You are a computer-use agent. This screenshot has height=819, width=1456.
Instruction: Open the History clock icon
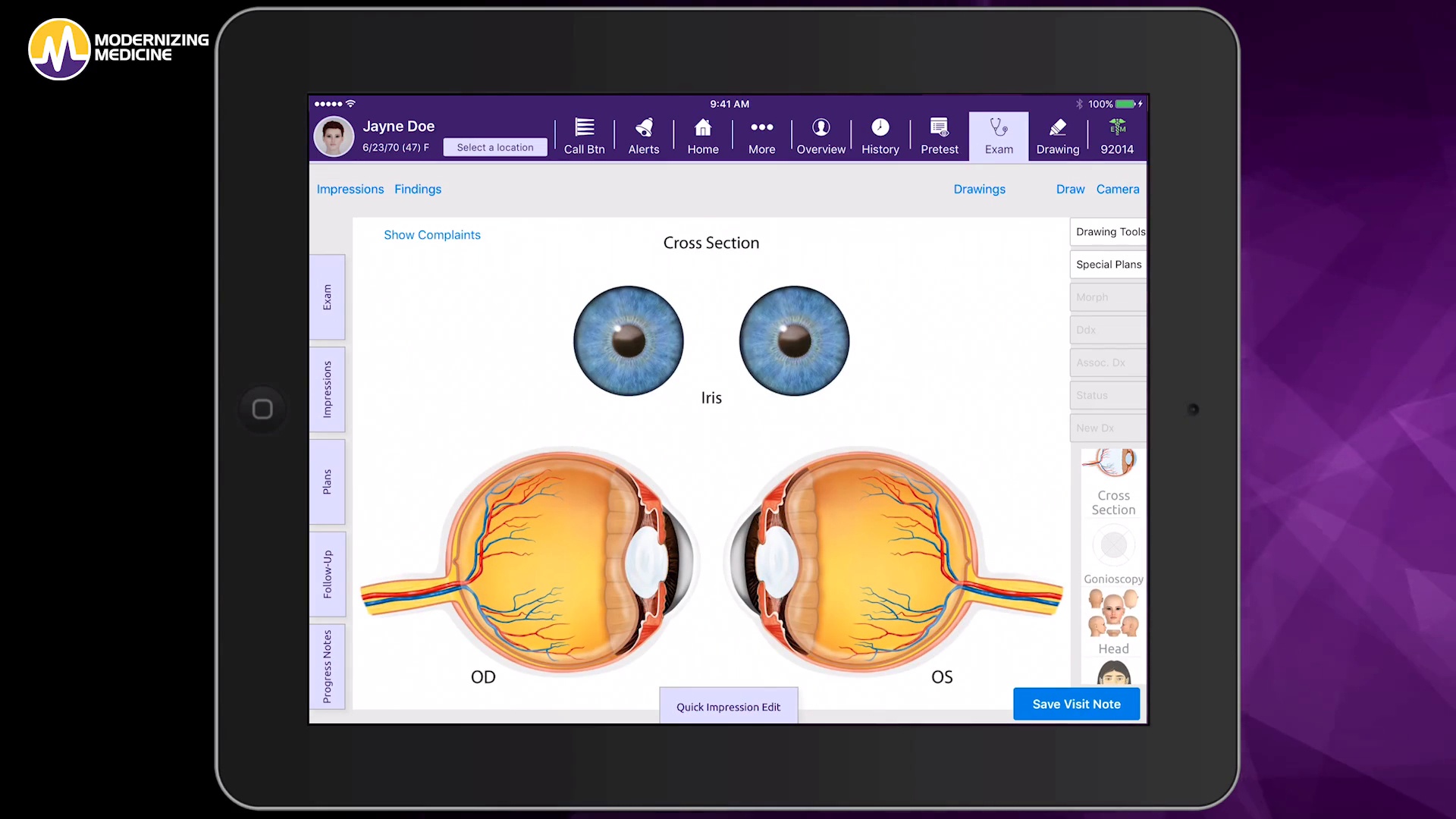point(880,135)
